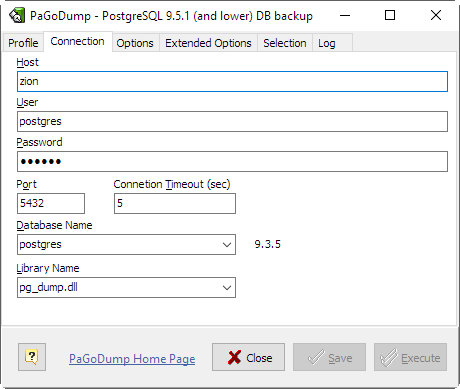Expand the Database Name dropdown
Screen dimensions: 460x389
pyautogui.click(x=227, y=244)
